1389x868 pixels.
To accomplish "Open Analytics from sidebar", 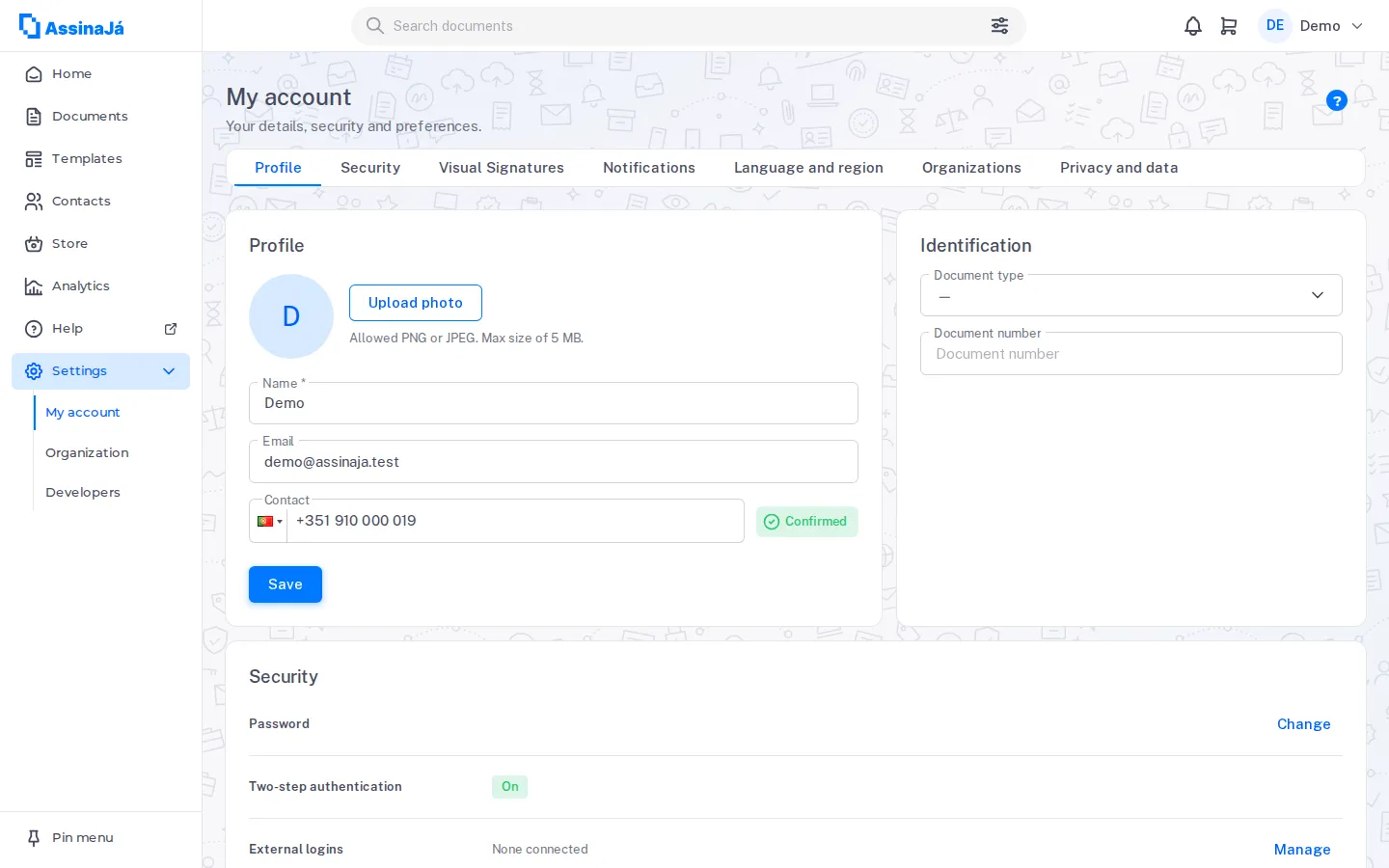I will (x=100, y=286).
